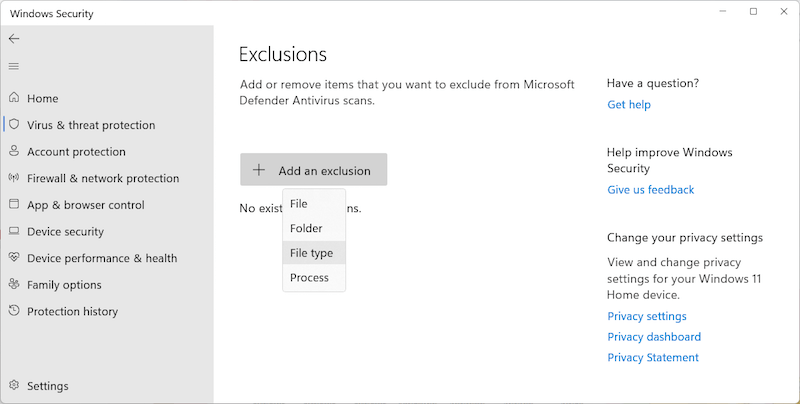Choose Folder from exclusion menu
Image resolution: width=800 pixels, height=404 pixels.
[314, 228]
